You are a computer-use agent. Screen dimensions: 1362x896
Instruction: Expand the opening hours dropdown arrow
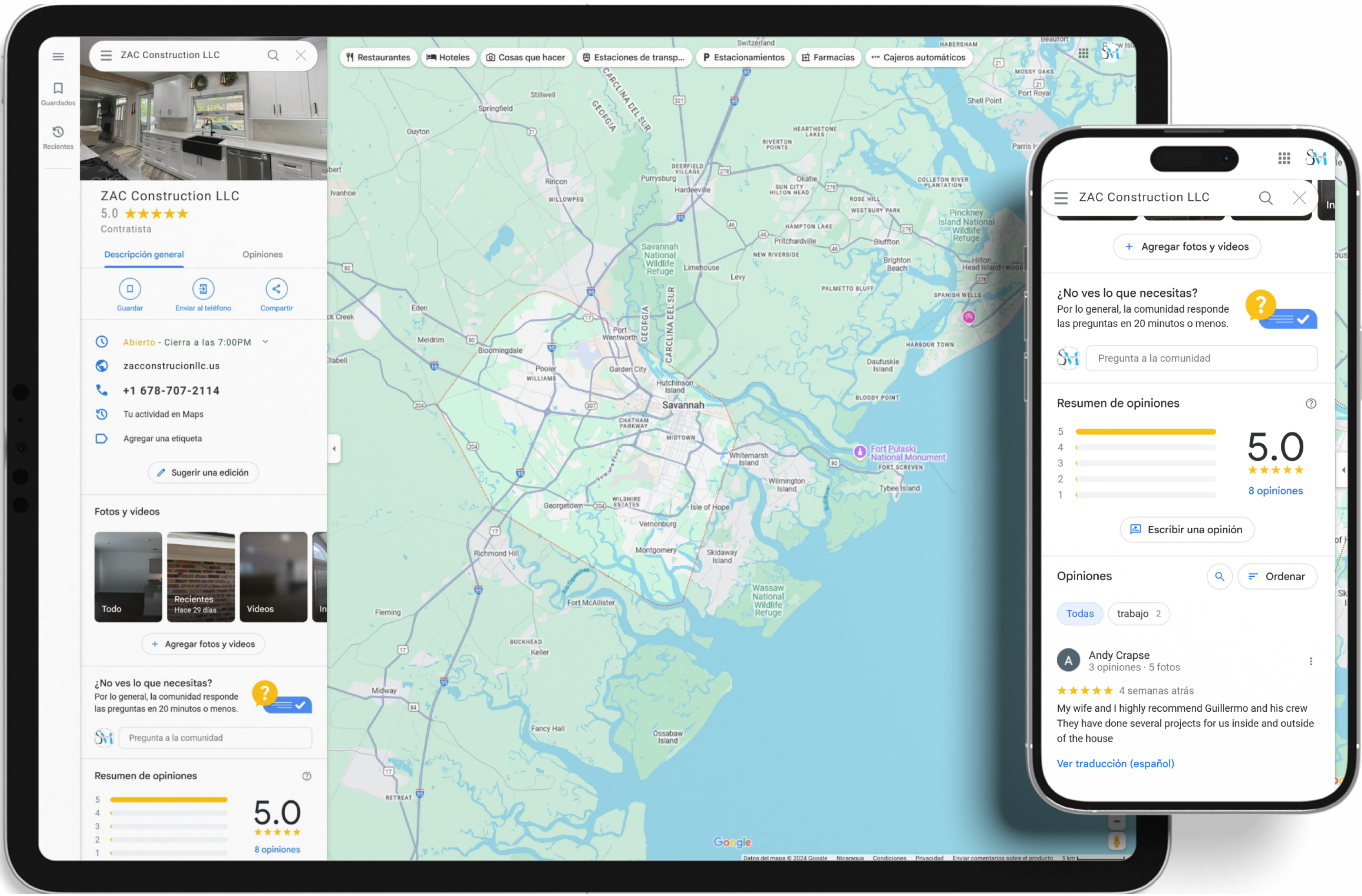266,342
